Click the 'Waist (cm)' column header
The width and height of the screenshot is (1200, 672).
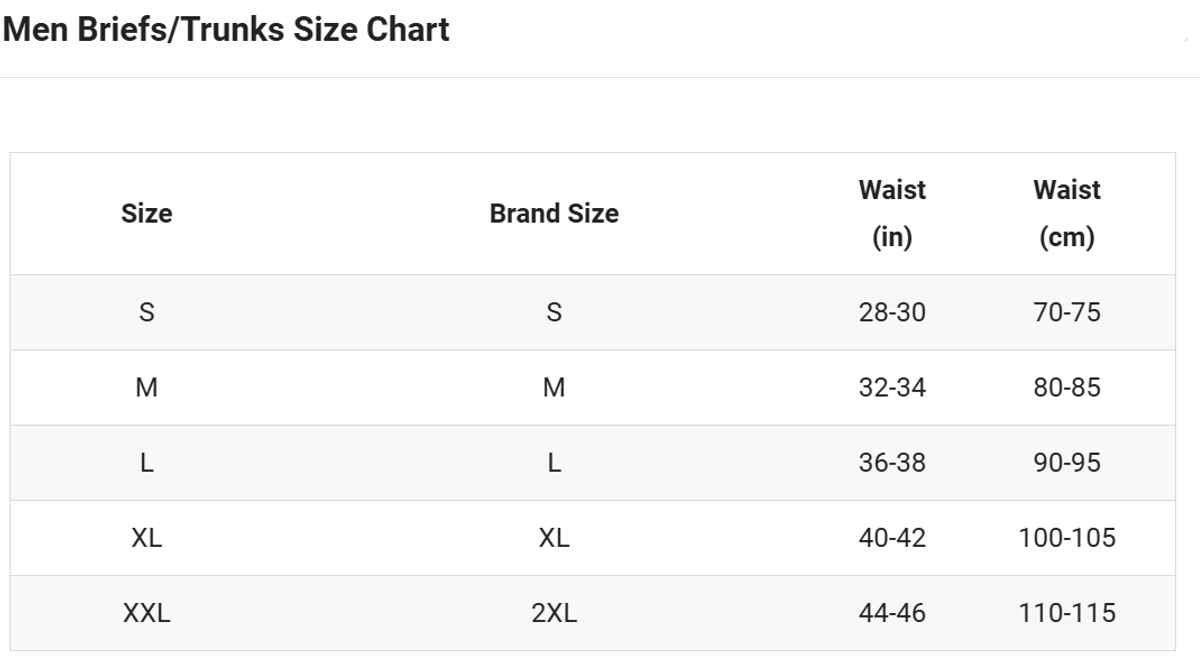coord(1067,213)
